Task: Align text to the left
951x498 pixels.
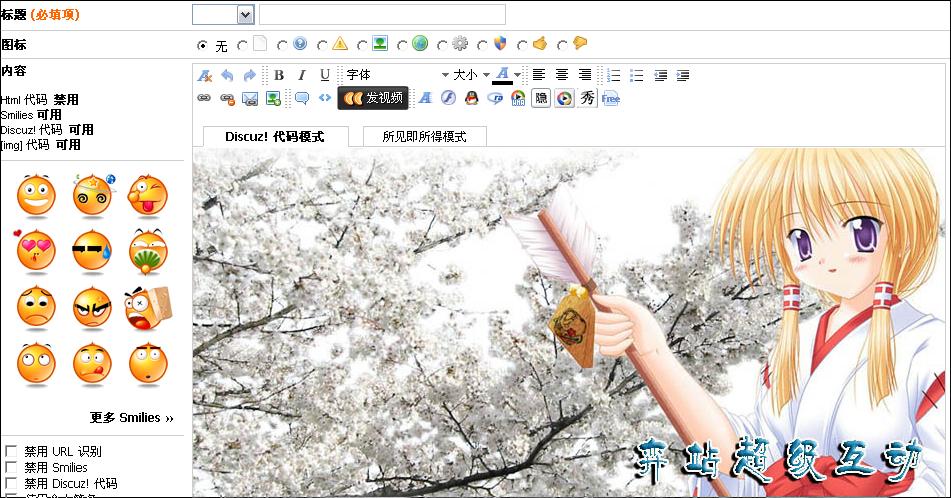Action: (539, 75)
